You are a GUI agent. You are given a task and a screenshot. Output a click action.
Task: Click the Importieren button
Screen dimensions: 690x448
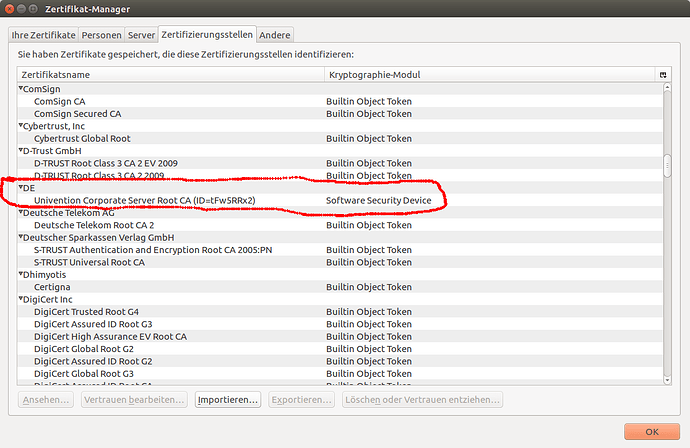228,400
